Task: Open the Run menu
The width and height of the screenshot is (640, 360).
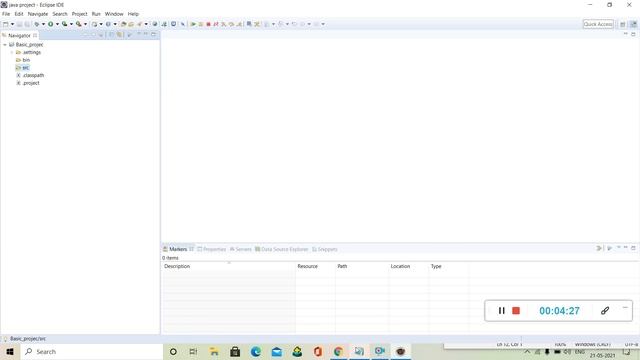Action: (x=96, y=14)
